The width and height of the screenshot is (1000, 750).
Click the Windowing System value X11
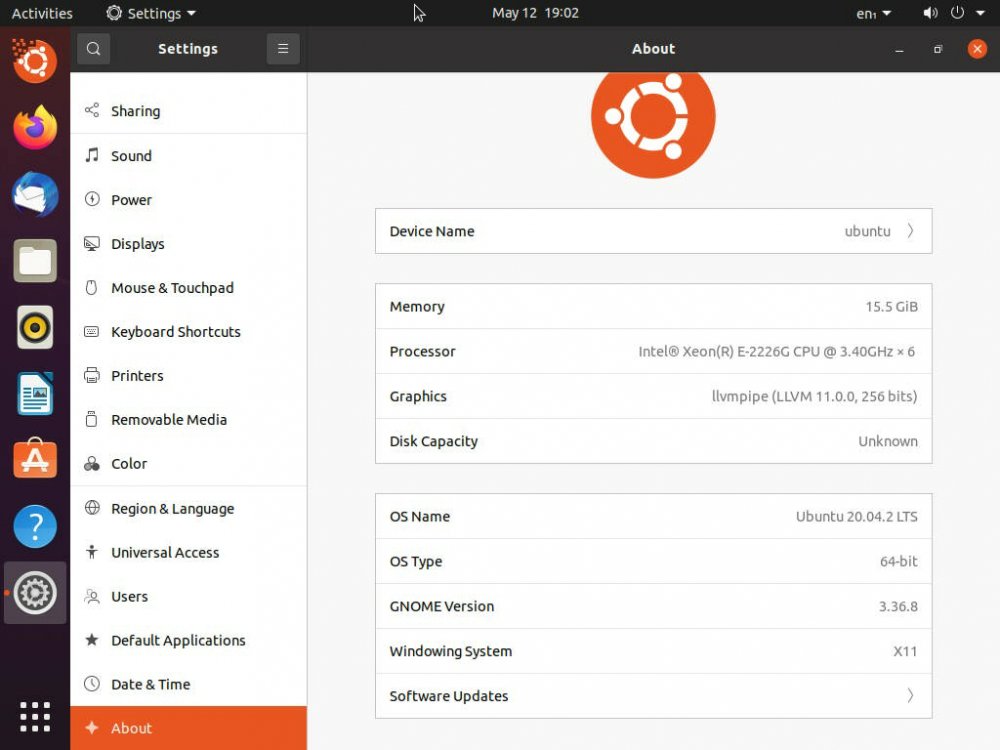tap(905, 651)
